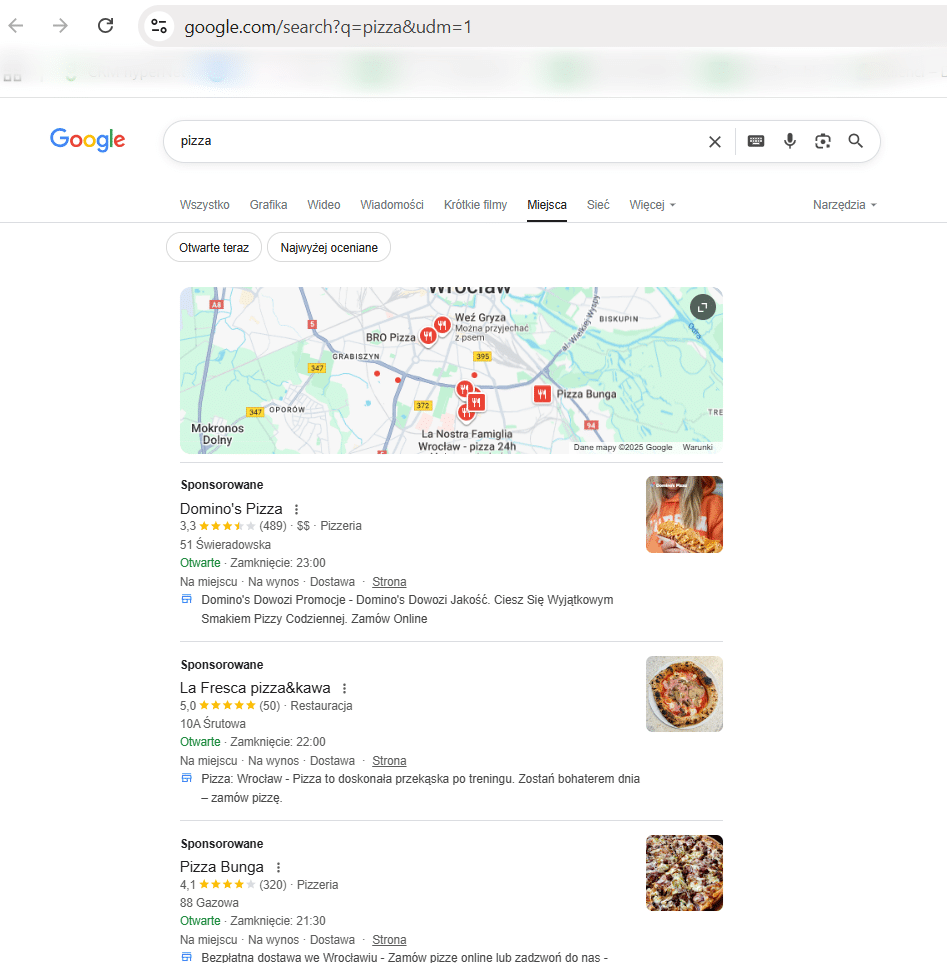Viewport: 947px width, 963px height.
Task: Toggle the Najwyżej oceniane filter
Action: [x=329, y=247]
